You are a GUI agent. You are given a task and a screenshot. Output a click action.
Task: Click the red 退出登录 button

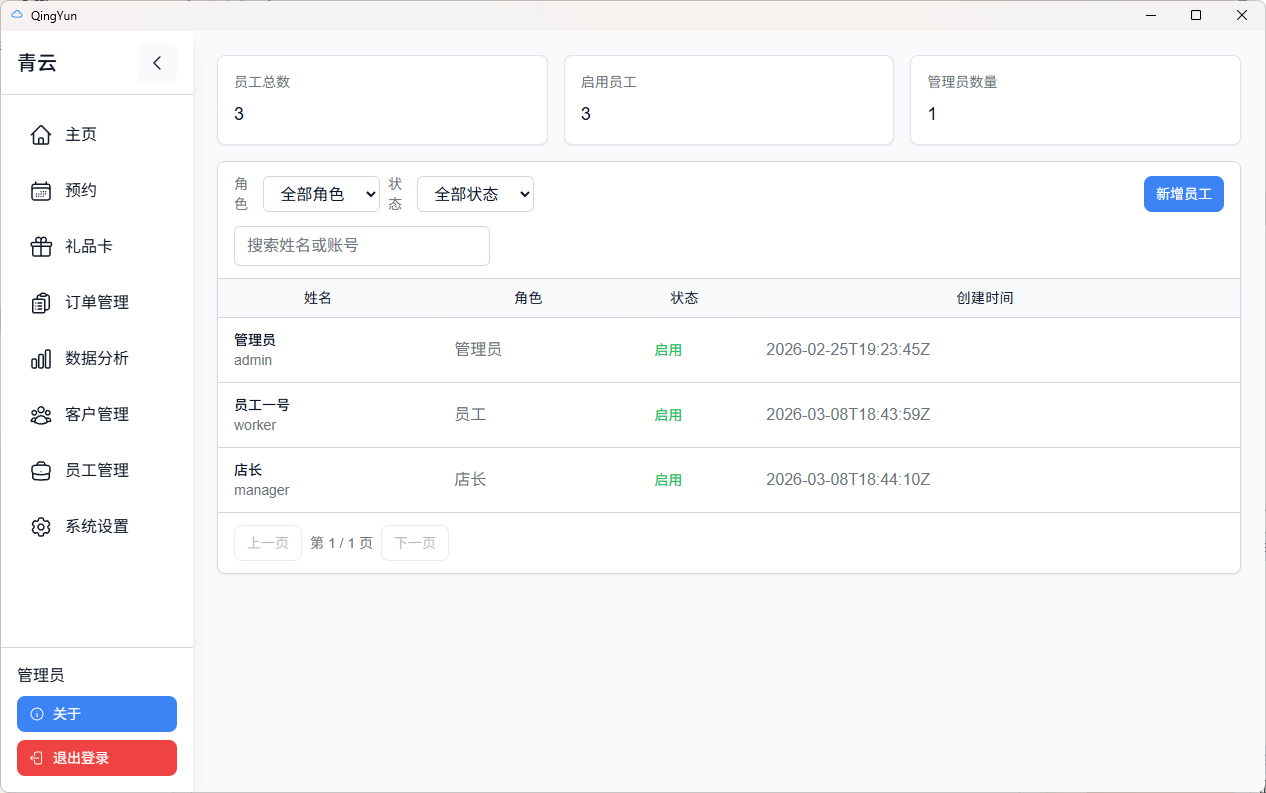[x=97, y=758]
